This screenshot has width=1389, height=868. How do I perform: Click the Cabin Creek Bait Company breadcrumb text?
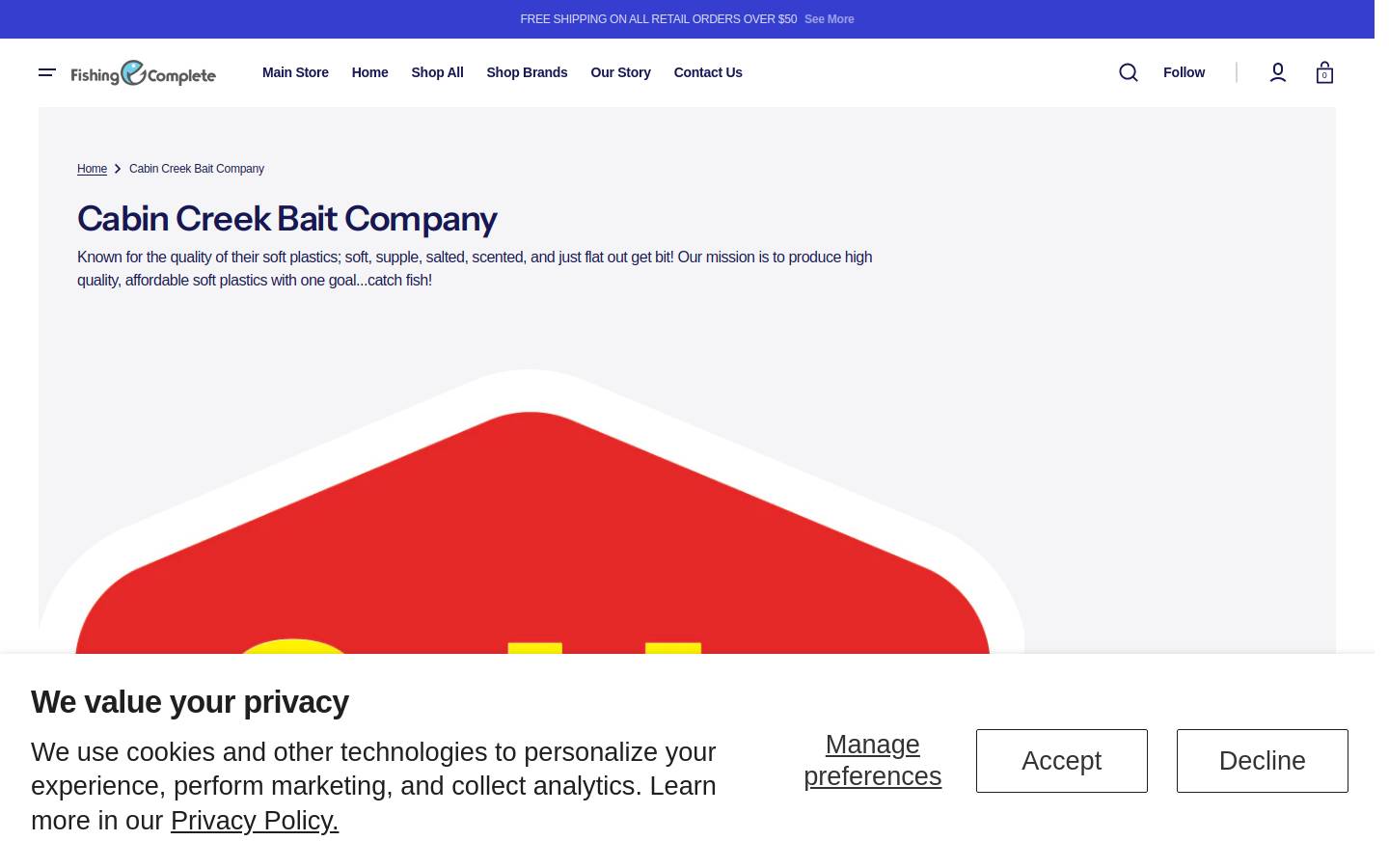pyautogui.click(x=197, y=169)
